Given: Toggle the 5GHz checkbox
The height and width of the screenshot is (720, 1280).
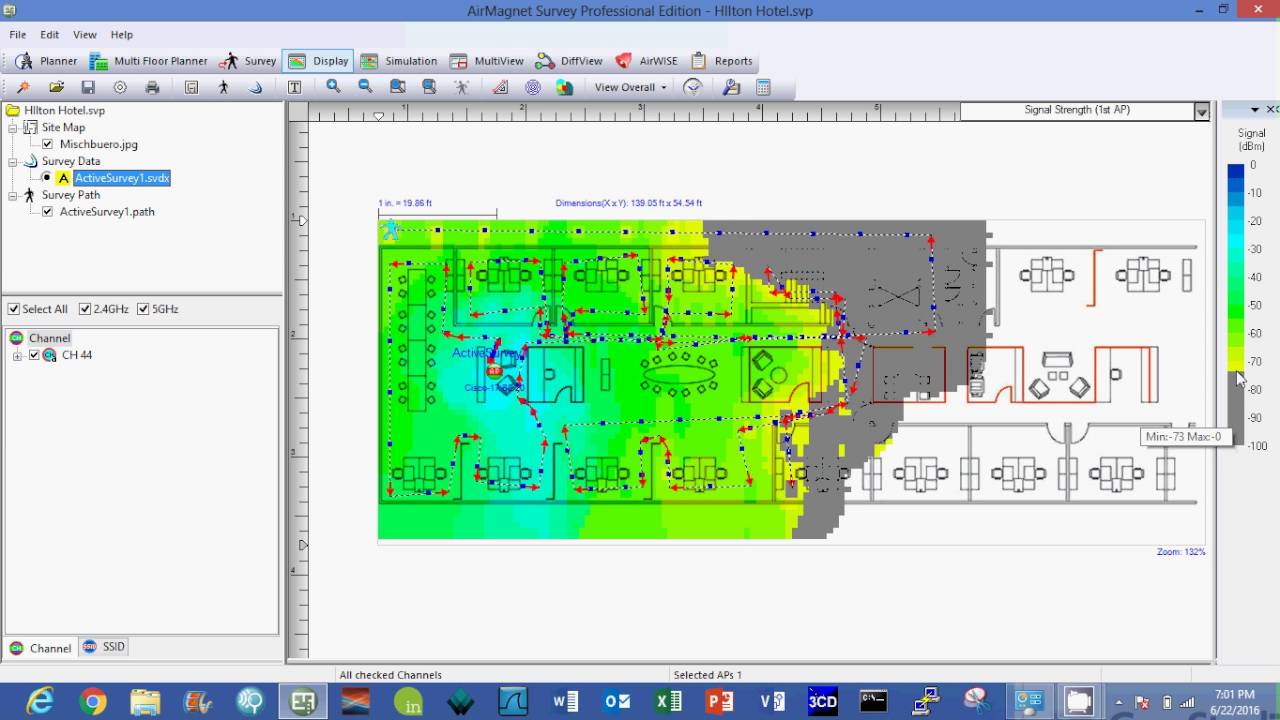Looking at the screenshot, I should click(143, 310).
